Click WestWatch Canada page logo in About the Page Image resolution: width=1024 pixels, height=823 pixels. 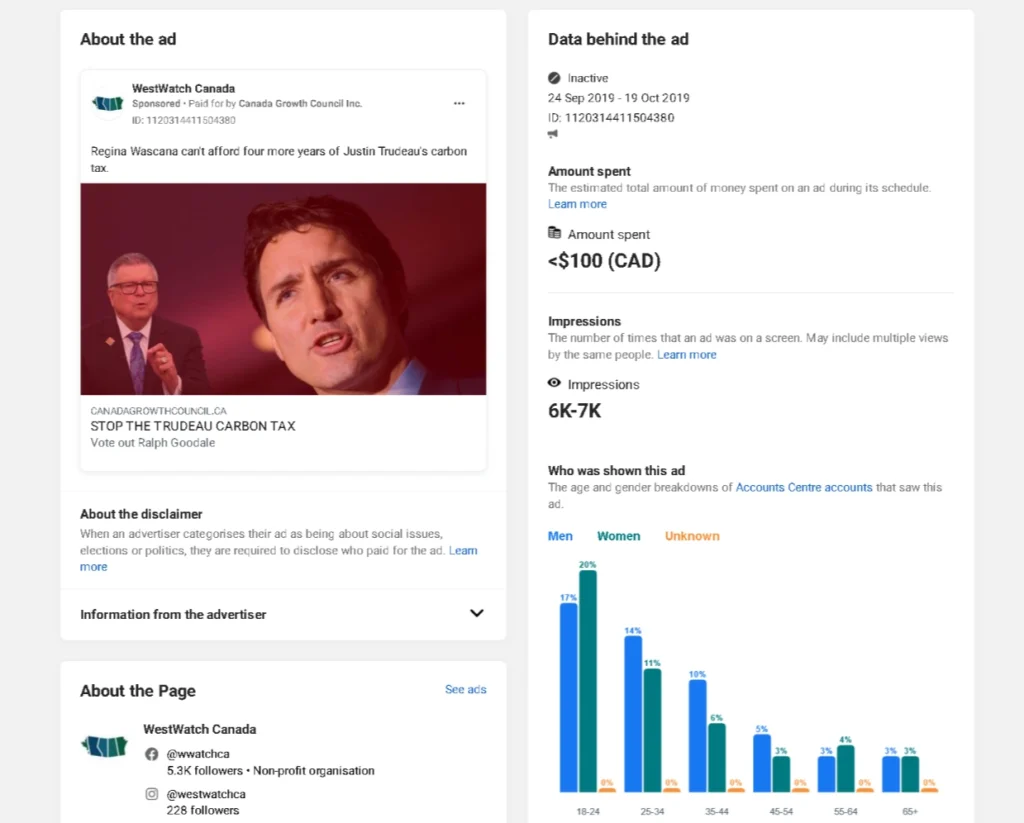point(105,745)
